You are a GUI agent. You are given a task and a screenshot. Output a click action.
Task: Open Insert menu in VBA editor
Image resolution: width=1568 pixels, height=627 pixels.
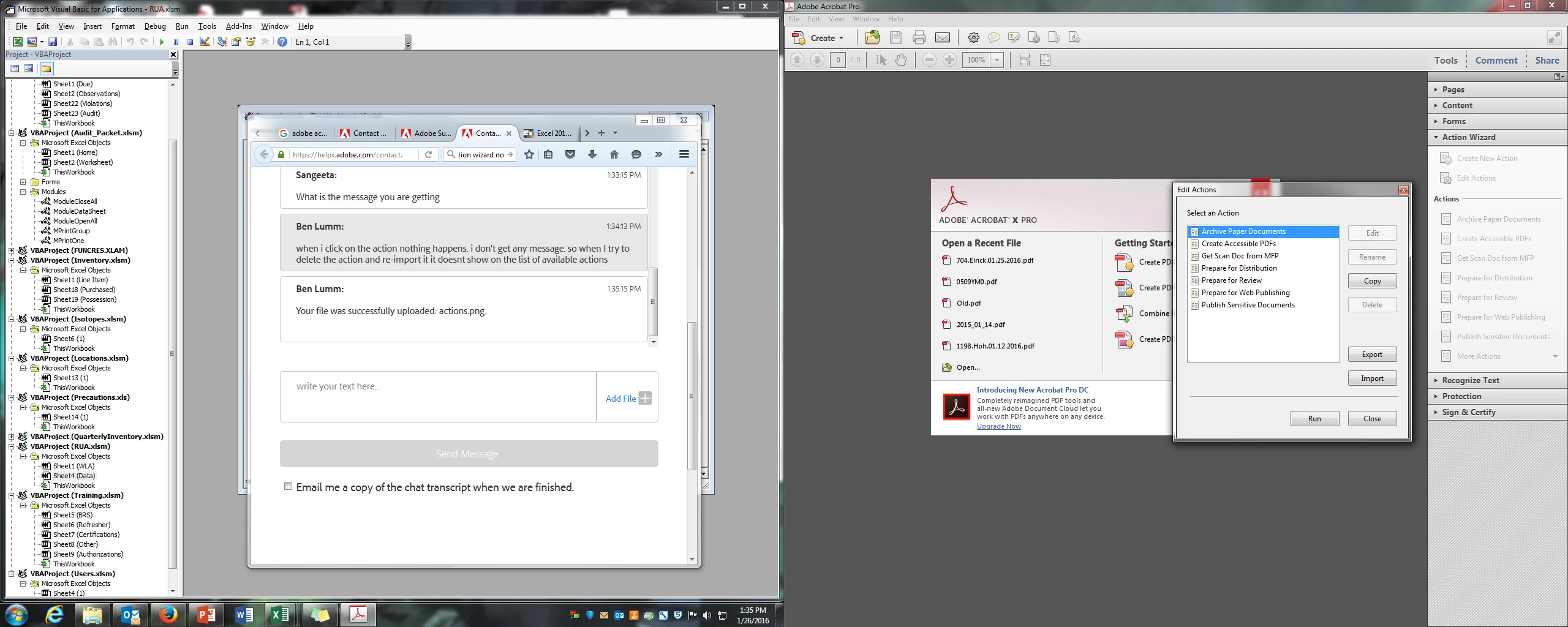(x=92, y=26)
